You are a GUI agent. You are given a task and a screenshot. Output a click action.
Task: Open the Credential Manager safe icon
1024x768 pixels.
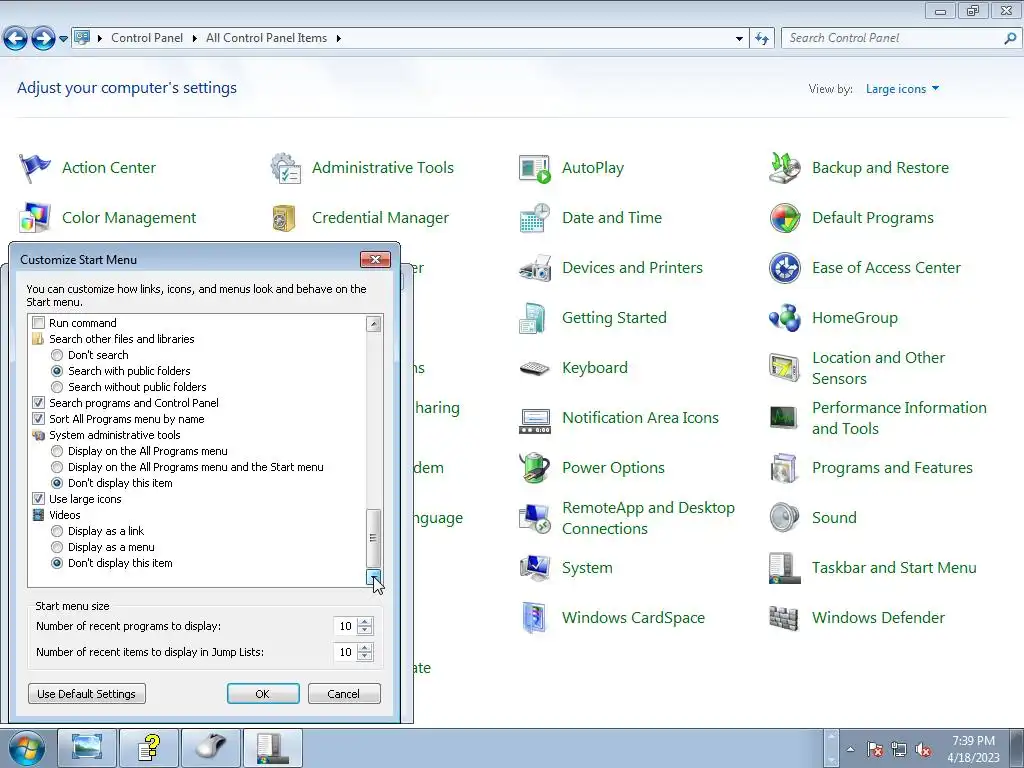pyautogui.click(x=284, y=218)
